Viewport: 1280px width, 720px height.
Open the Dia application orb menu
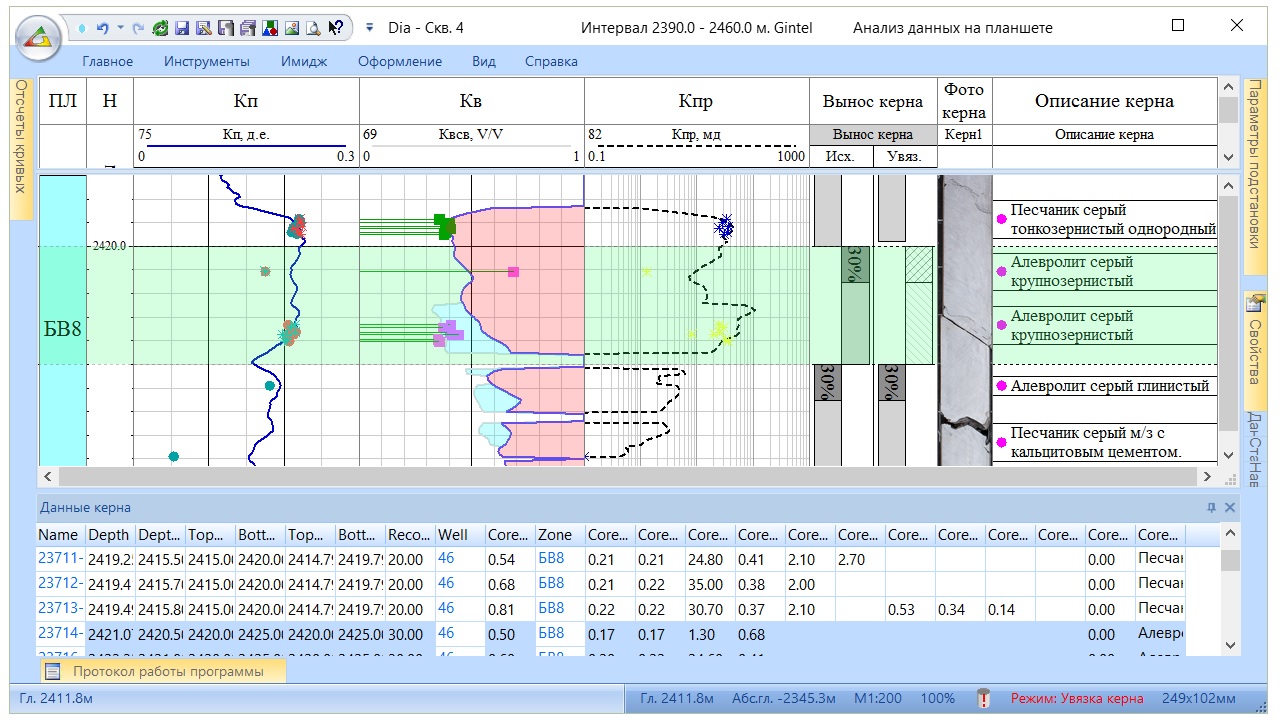tap(37, 39)
